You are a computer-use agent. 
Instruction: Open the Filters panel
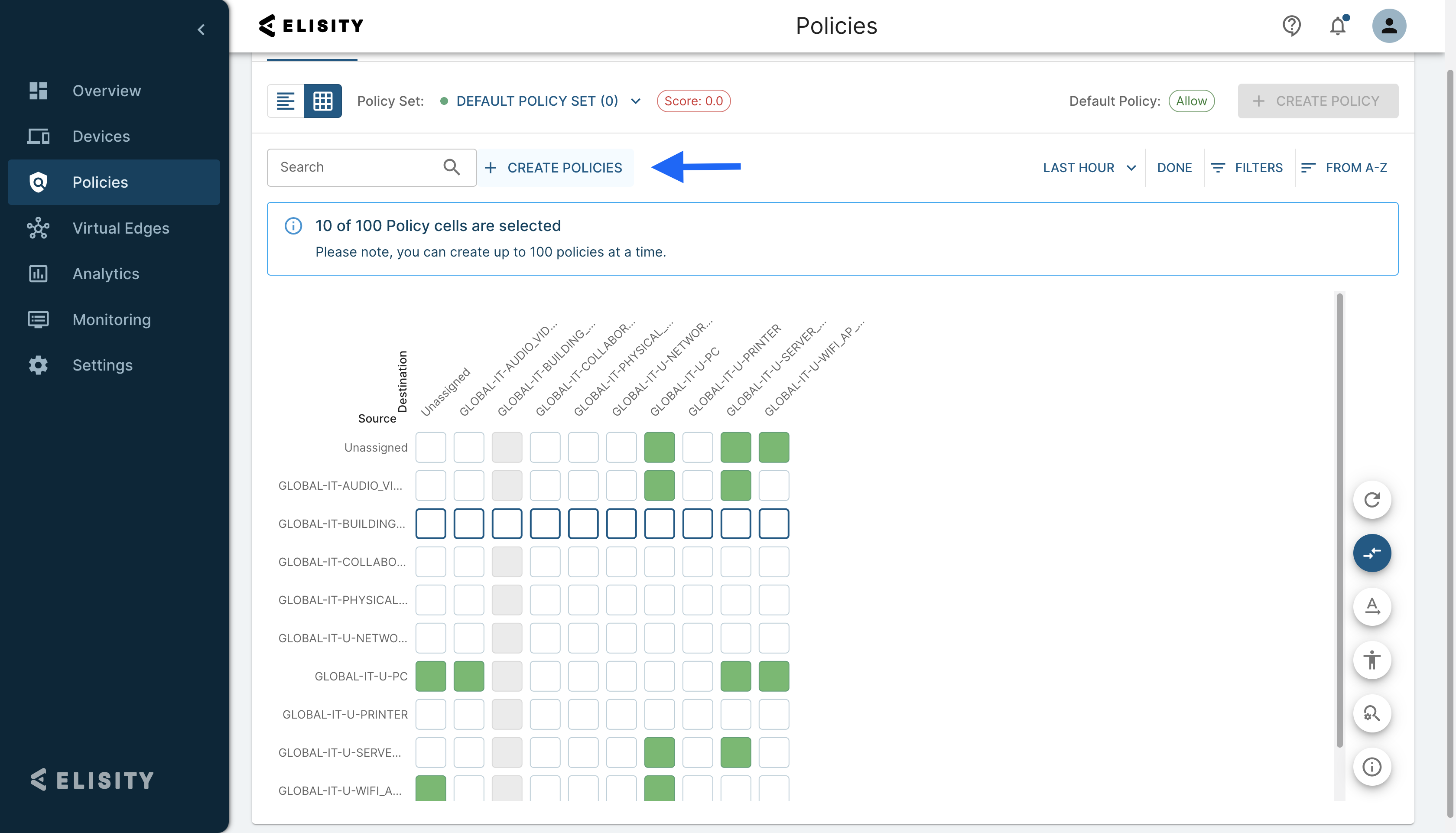click(1247, 168)
